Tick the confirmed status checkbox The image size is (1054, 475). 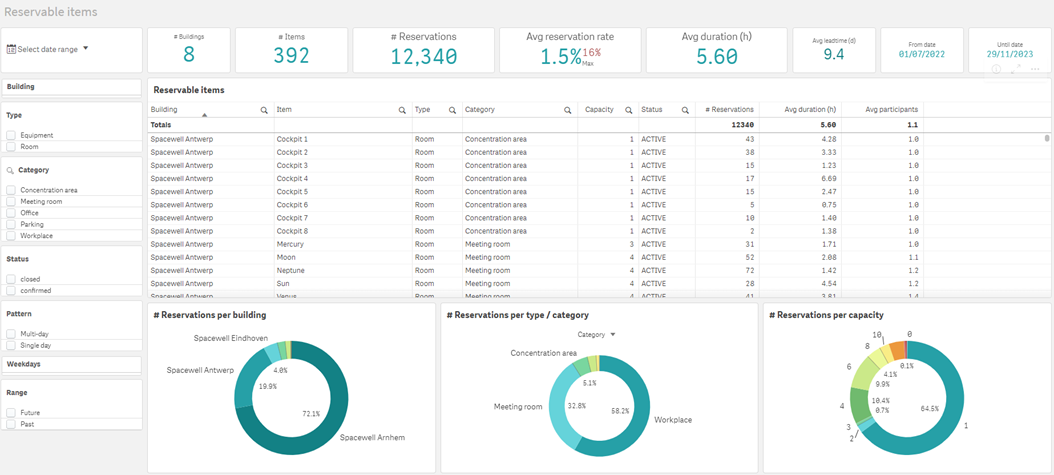(x=11, y=290)
